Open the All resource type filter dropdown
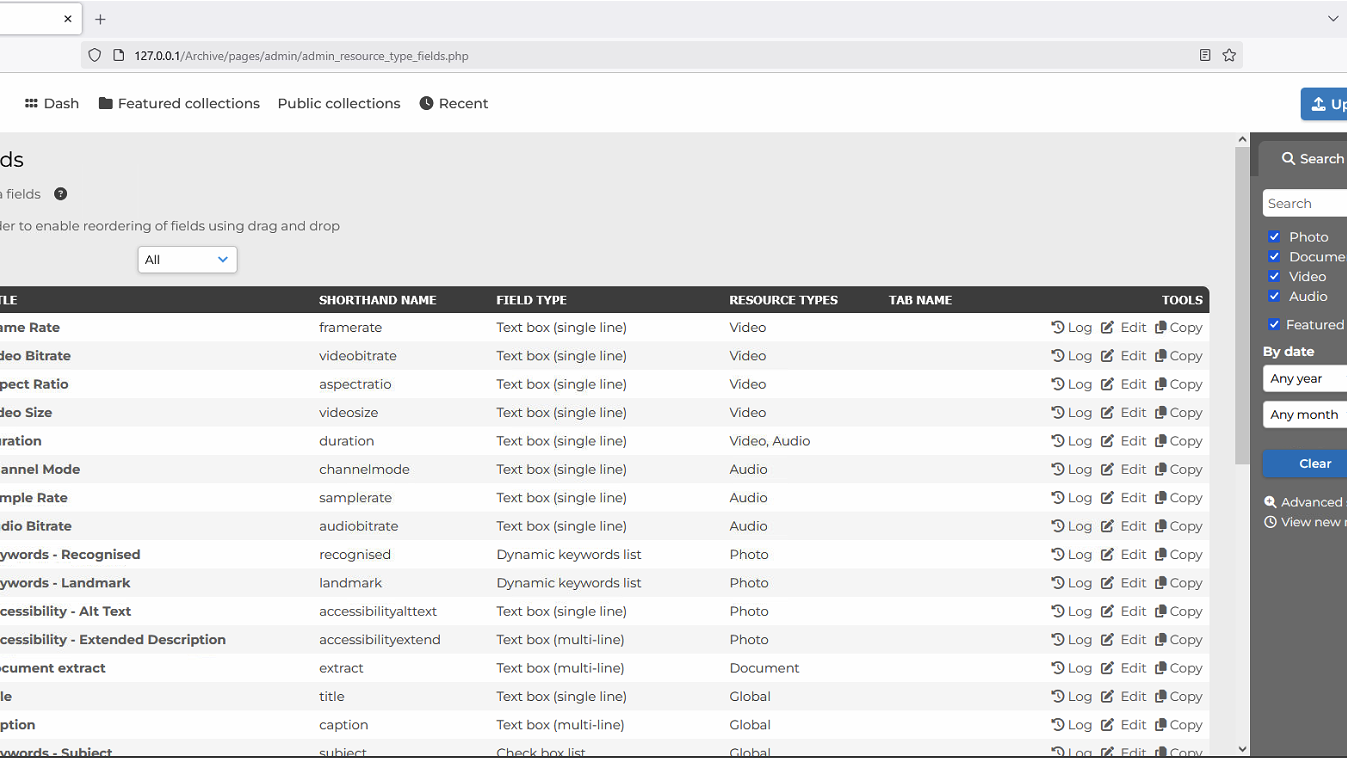Viewport: 1347px width, 758px height. tap(187, 260)
